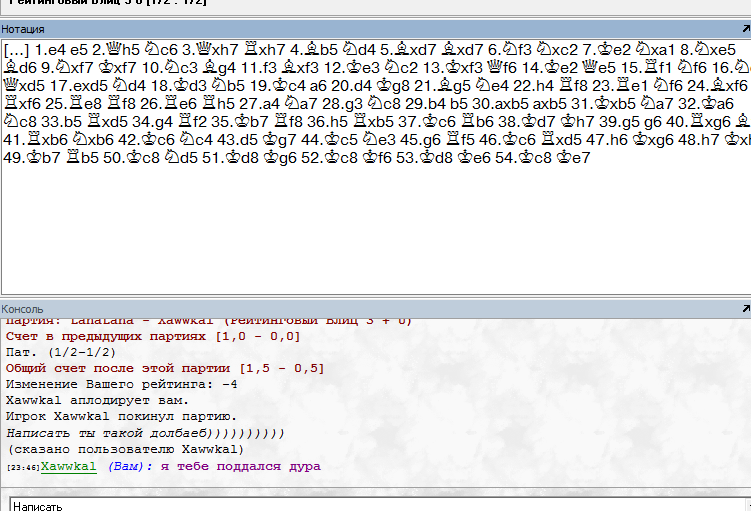Select move 23.Re1 in the notation
This screenshot has width=751, height=511.
tap(620, 86)
